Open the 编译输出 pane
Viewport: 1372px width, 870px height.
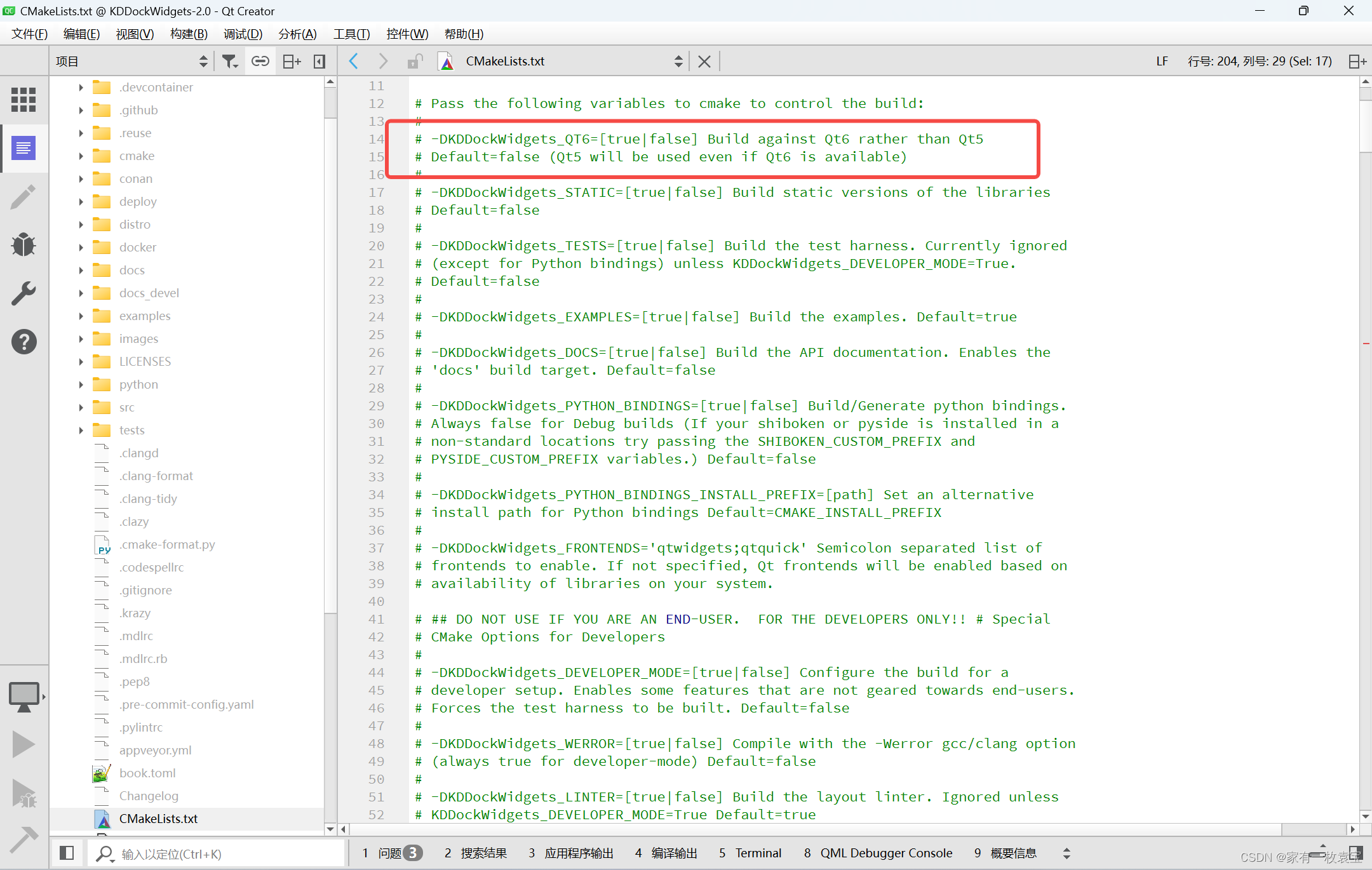[x=666, y=853]
